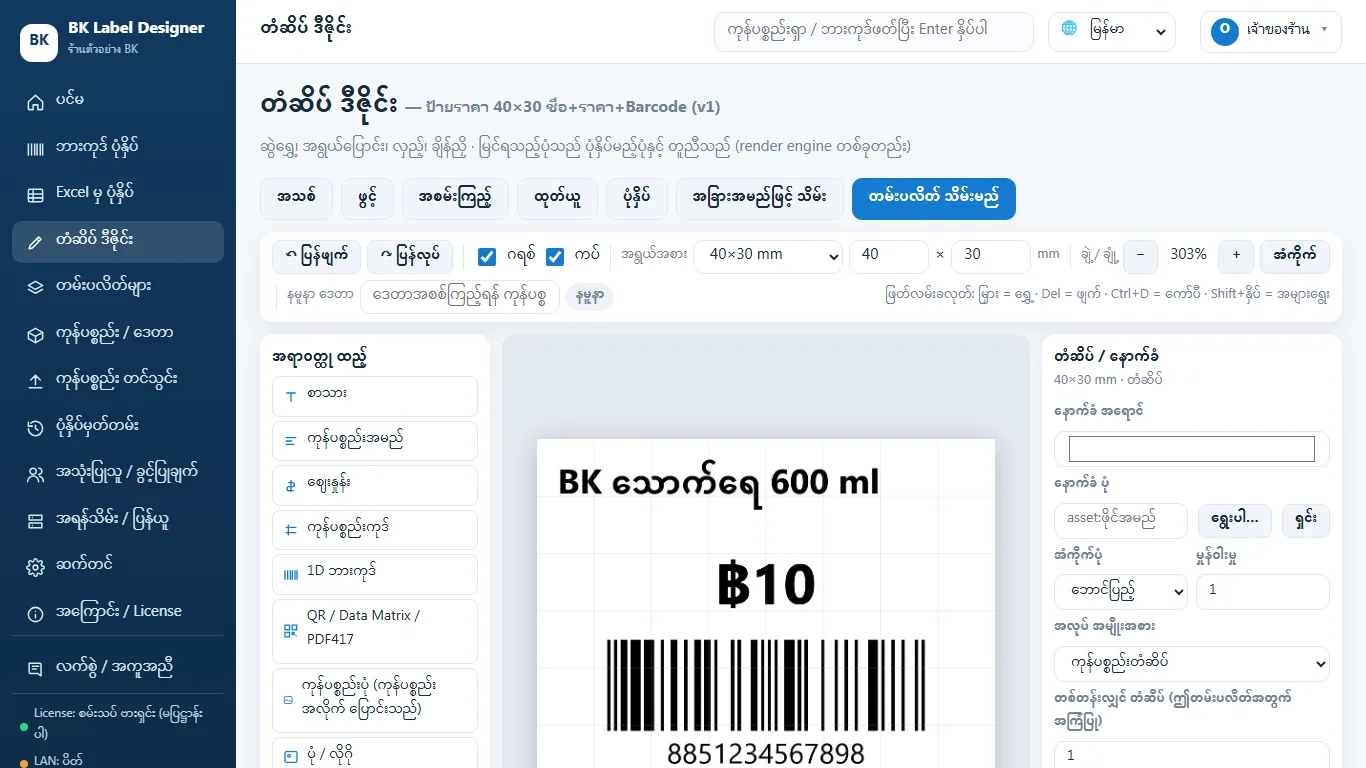Click the manual icon for လက်စွဲ / အကူအညီ
1366x768 pixels.
click(36, 668)
